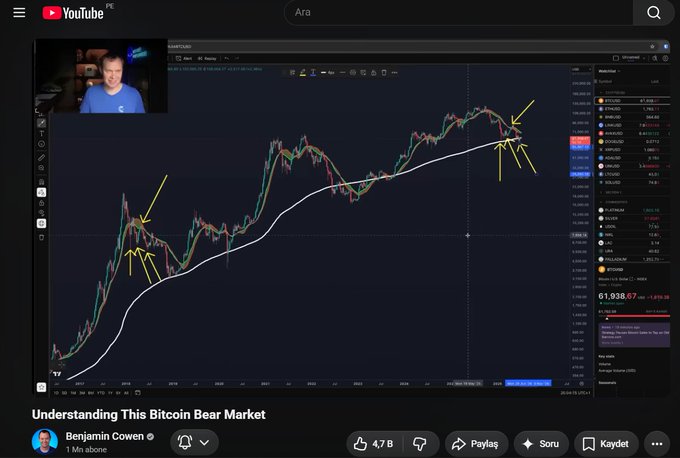This screenshot has height=458, width=680.
Task: Toggle hide all drawings eye icon
Action: pyautogui.click(x=42, y=213)
